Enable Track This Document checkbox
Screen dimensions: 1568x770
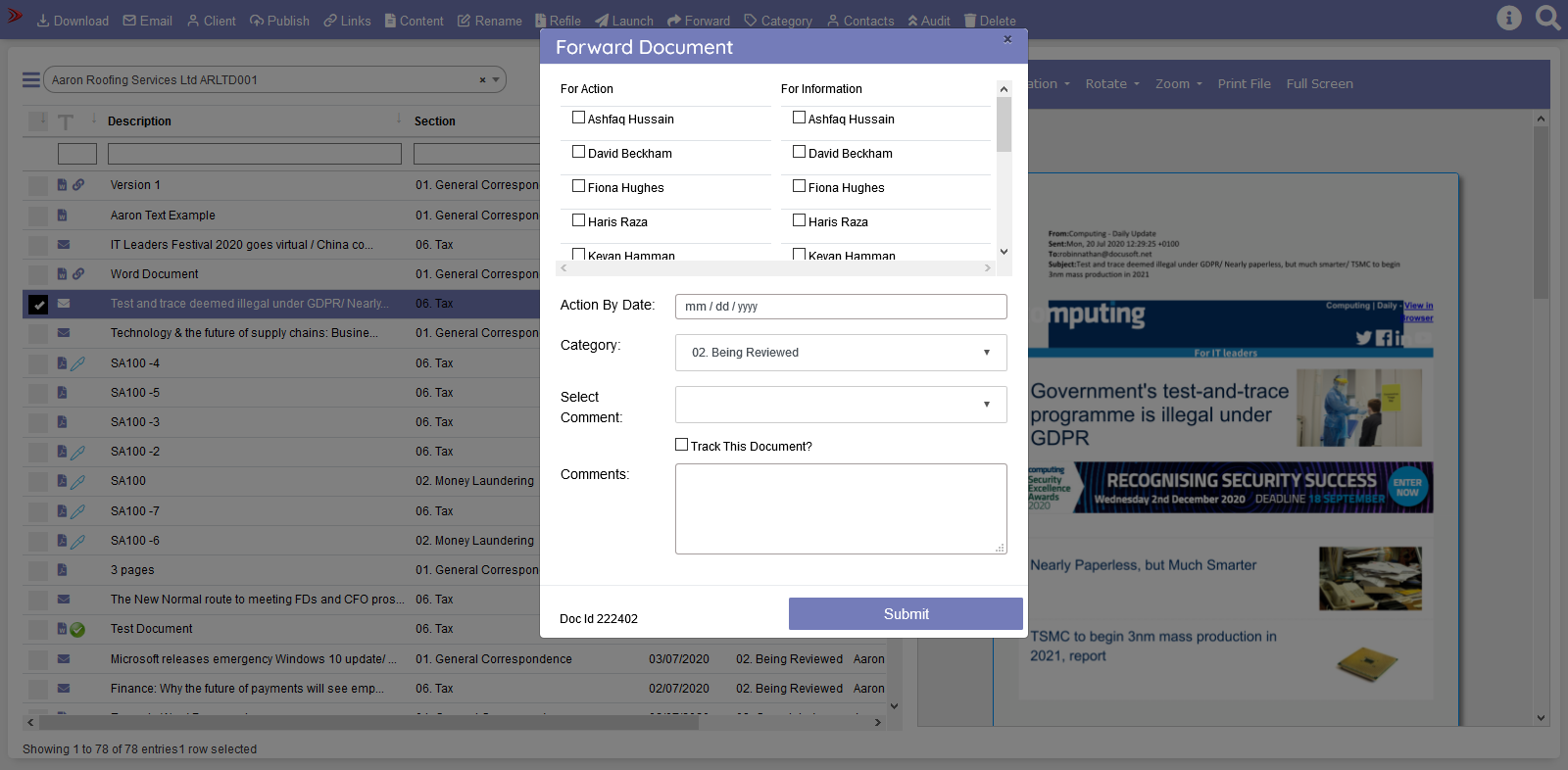[681, 445]
